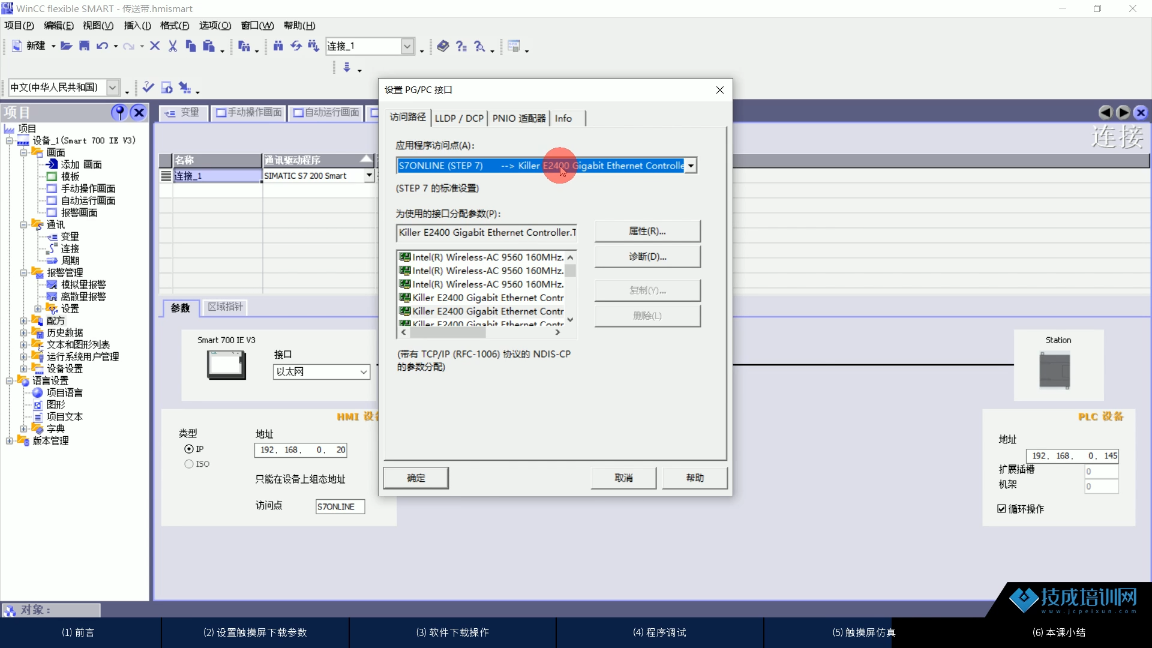
Task: Copy selection using the copy icon
Action: click(x=191, y=46)
